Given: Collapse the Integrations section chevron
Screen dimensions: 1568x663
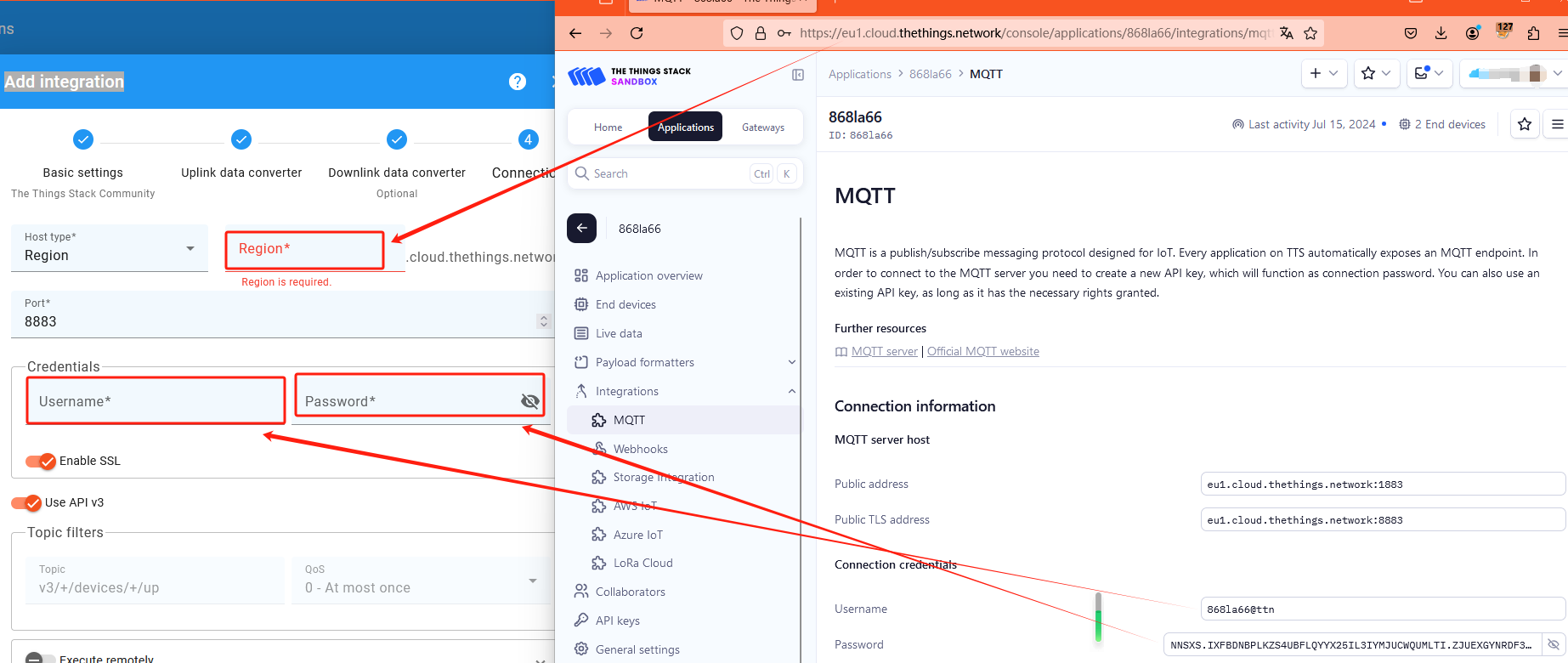Looking at the screenshot, I should coord(791,391).
